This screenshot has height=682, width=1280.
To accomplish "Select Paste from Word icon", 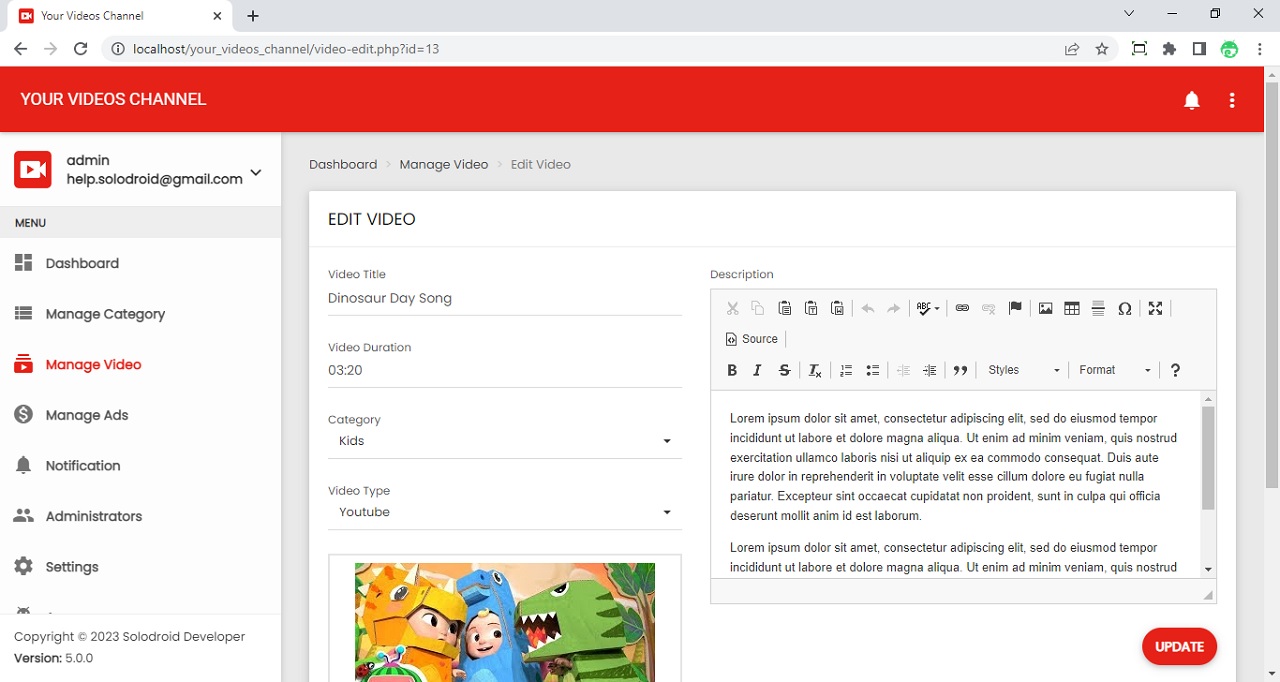I will 838,308.
